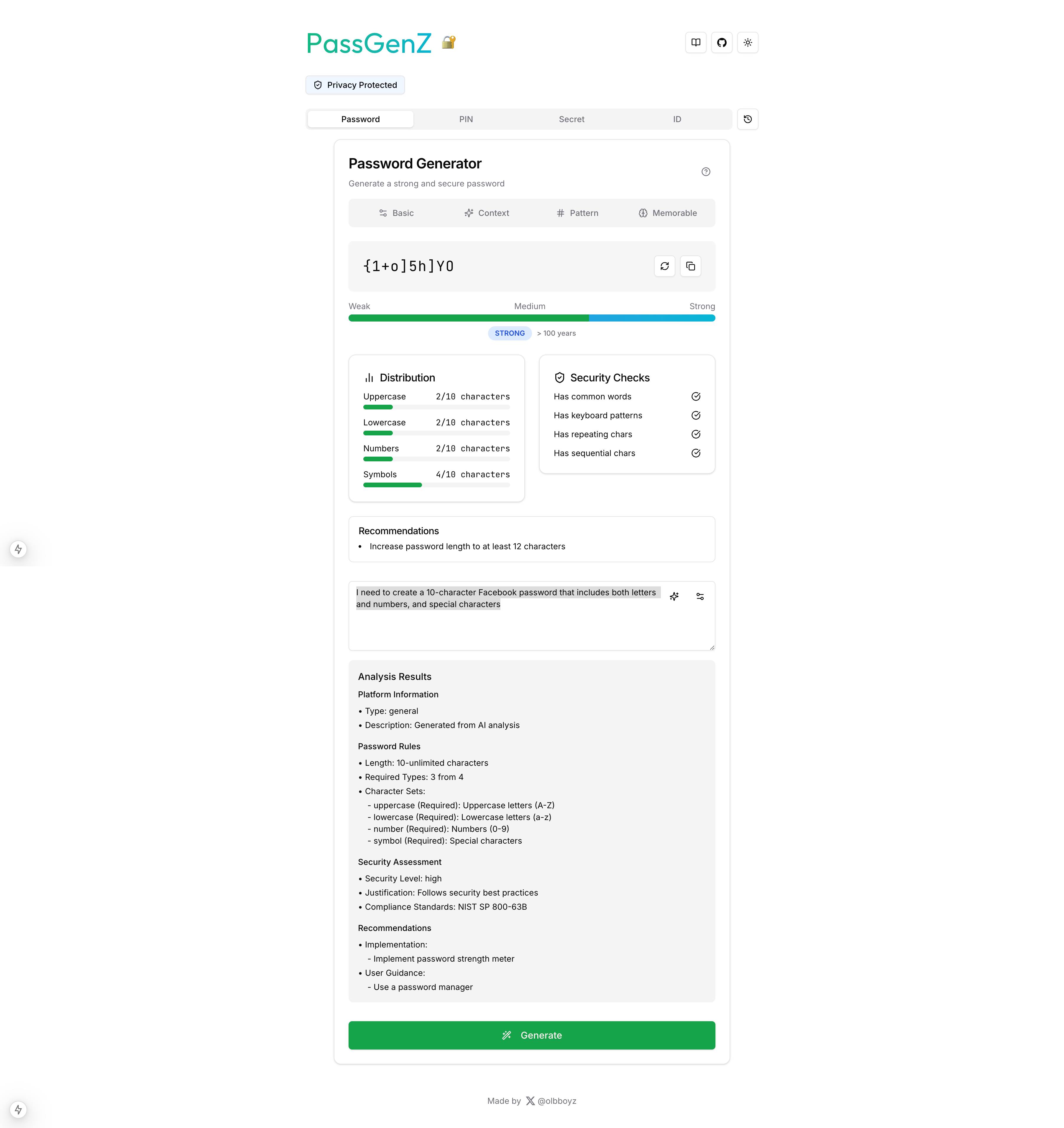
Task: Choose the Basic generator mode
Action: point(396,213)
